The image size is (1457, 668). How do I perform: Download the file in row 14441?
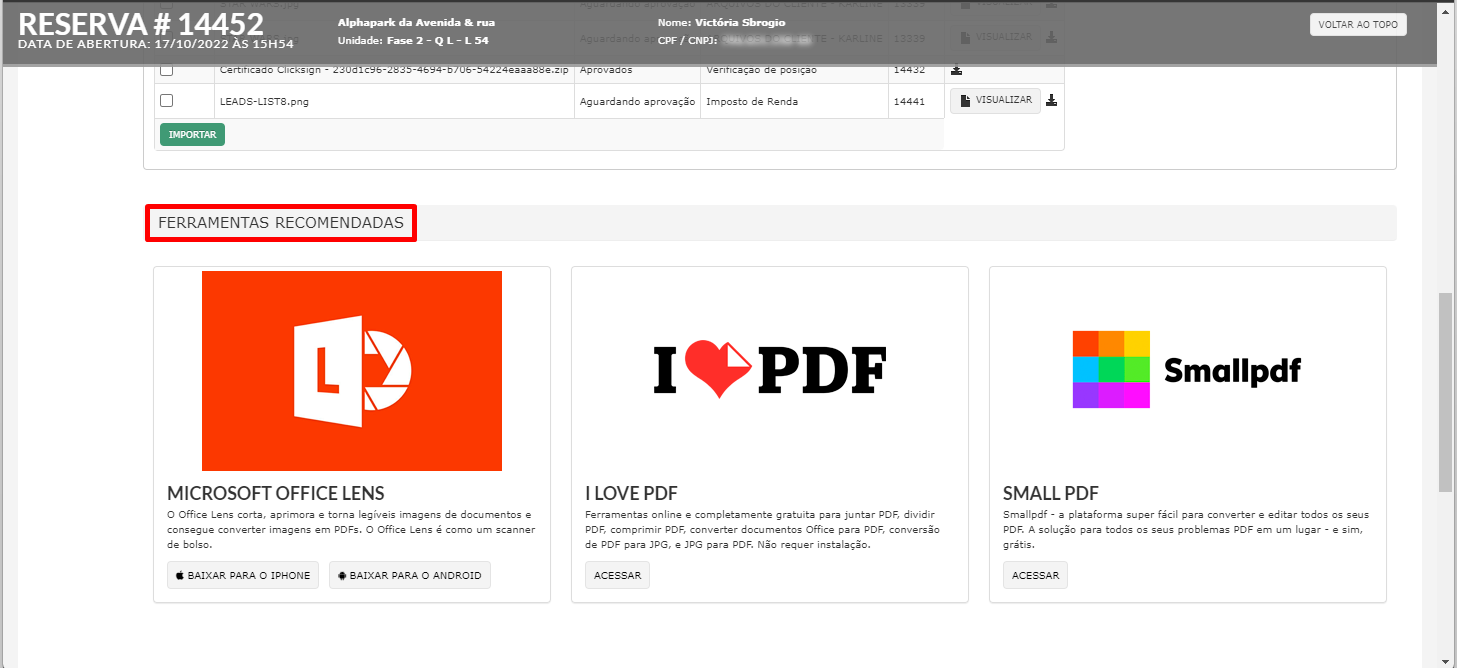1052,100
